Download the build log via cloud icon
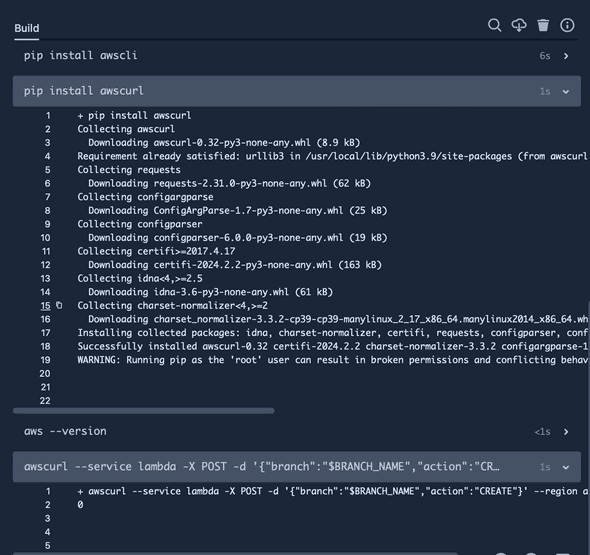This screenshot has height=555, width=590. coord(519,25)
